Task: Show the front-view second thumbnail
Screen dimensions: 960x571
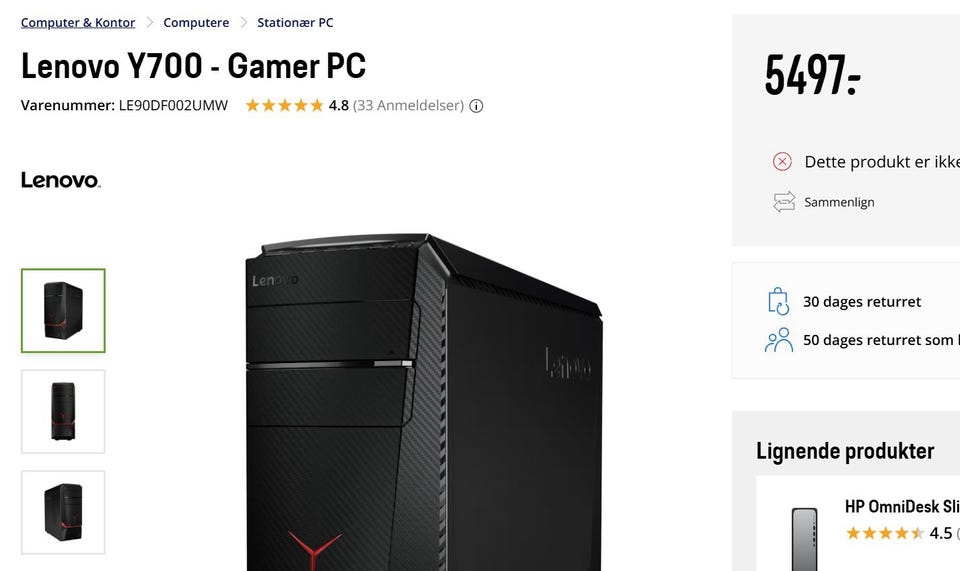Action: 63,411
